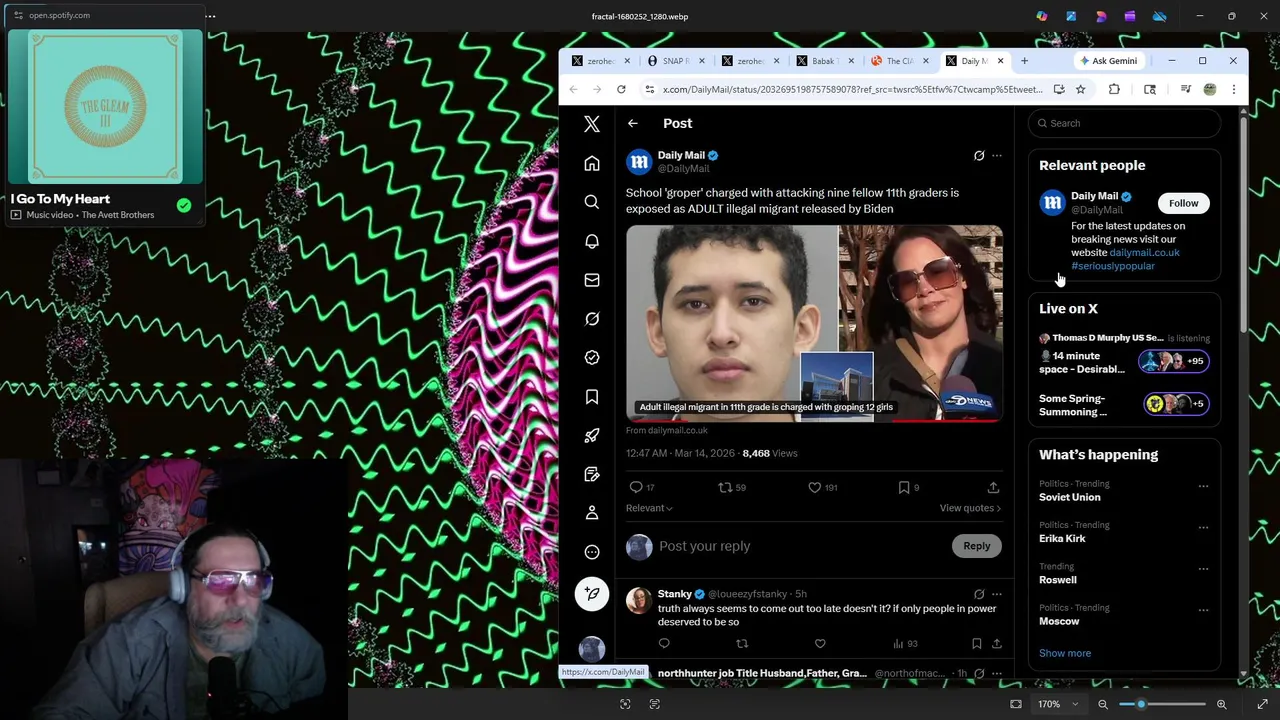Switch to The CIA browser tab
1280x720 pixels.
click(x=899, y=61)
